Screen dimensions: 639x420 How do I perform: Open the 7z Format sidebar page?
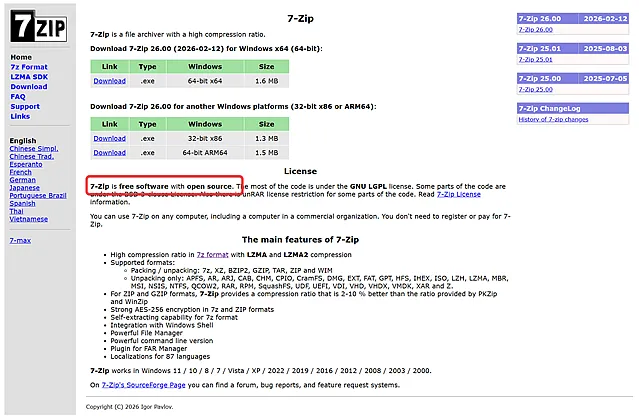pyautogui.click(x=28, y=67)
